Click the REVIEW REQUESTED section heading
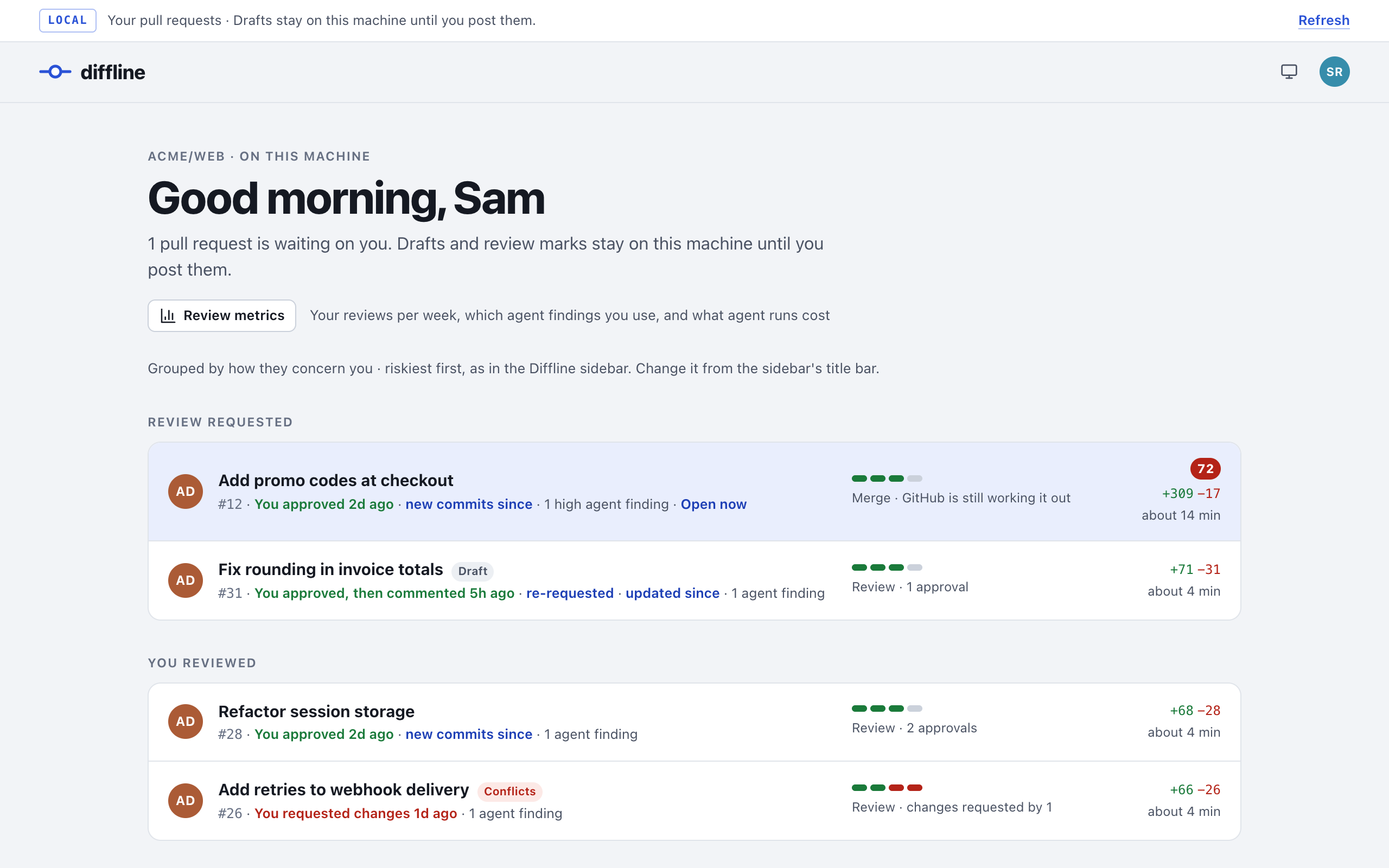1389x868 pixels. click(x=220, y=422)
